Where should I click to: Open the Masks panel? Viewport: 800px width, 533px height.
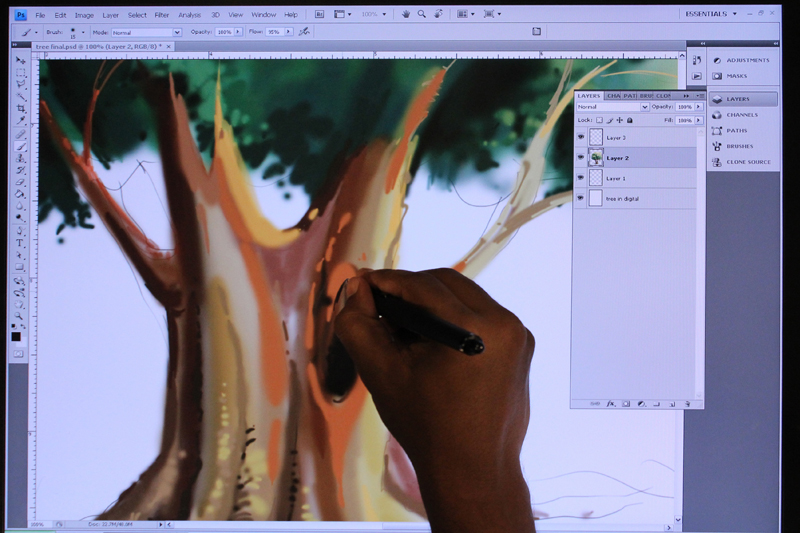[x=737, y=76]
